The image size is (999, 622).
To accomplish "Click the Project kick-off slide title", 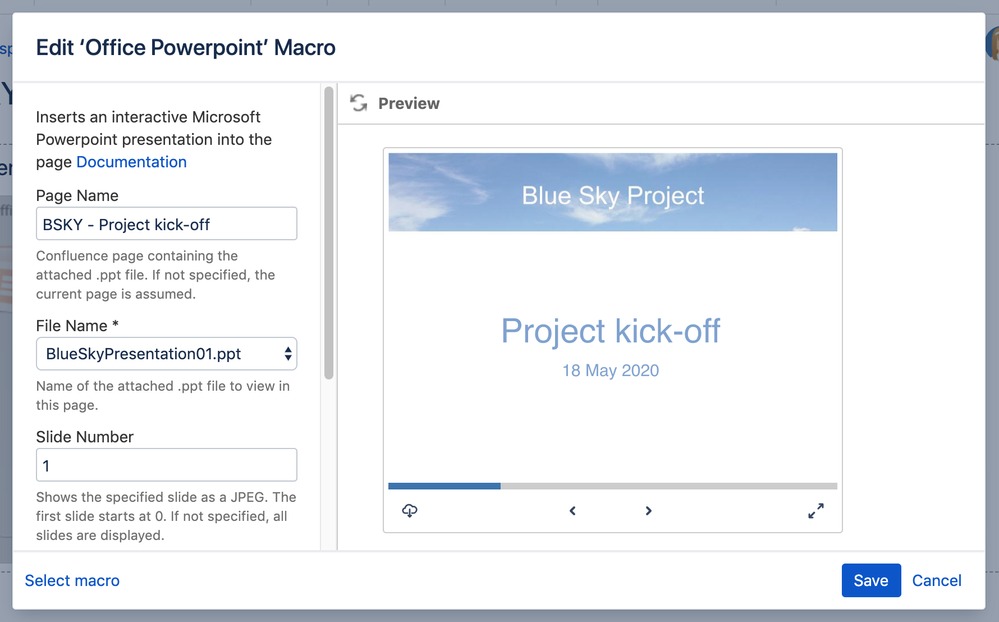I will point(610,331).
